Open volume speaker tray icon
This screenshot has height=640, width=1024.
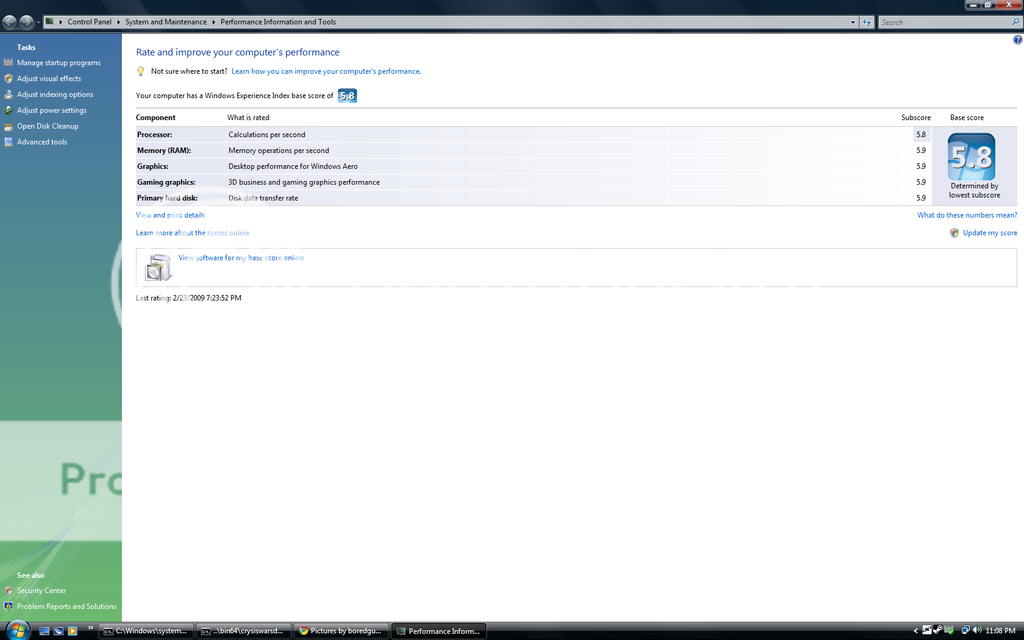click(x=977, y=630)
